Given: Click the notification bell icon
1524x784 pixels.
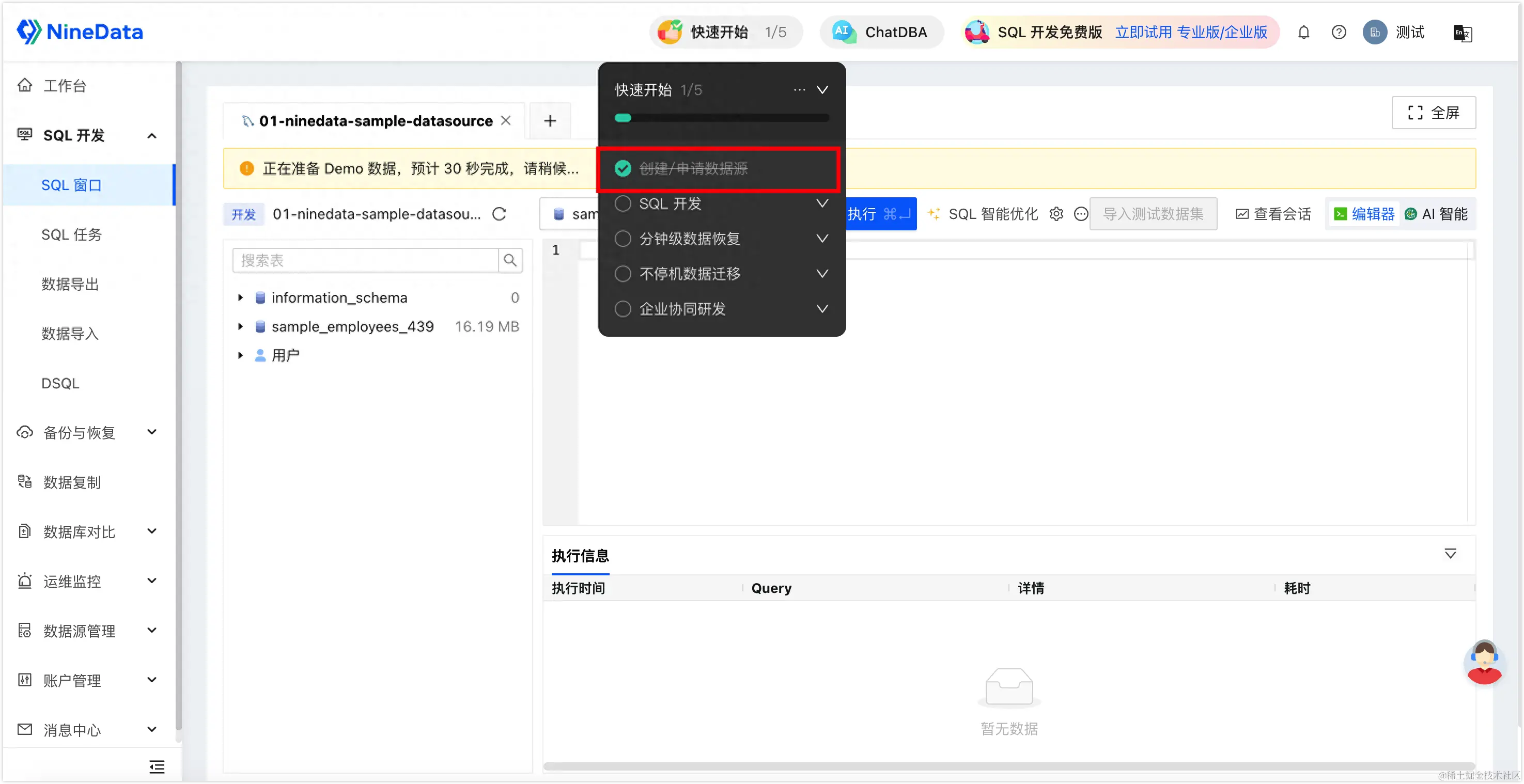Looking at the screenshot, I should click(x=1303, y=33).
